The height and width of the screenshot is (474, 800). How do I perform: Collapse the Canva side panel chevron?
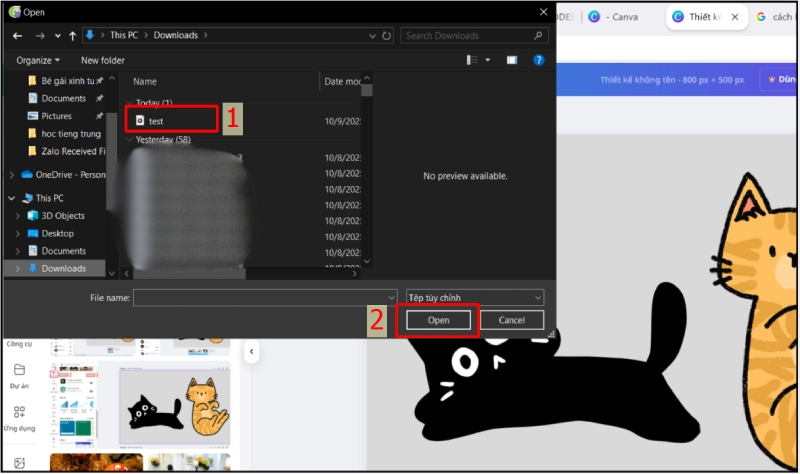(x=249, y=352)
